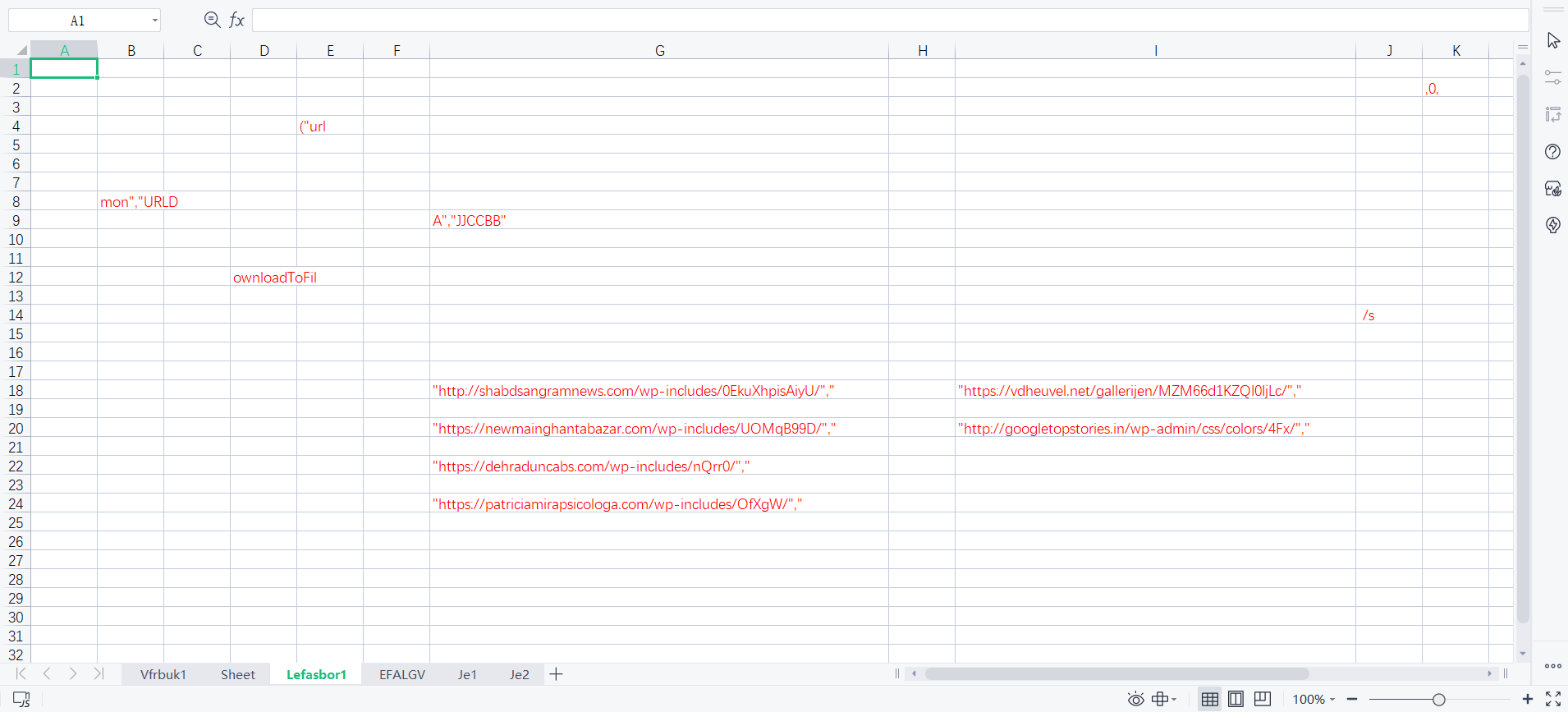Open the JS macro icon in status bar
This screenshot has height=712, width=1568.
[x=21, y=699]
